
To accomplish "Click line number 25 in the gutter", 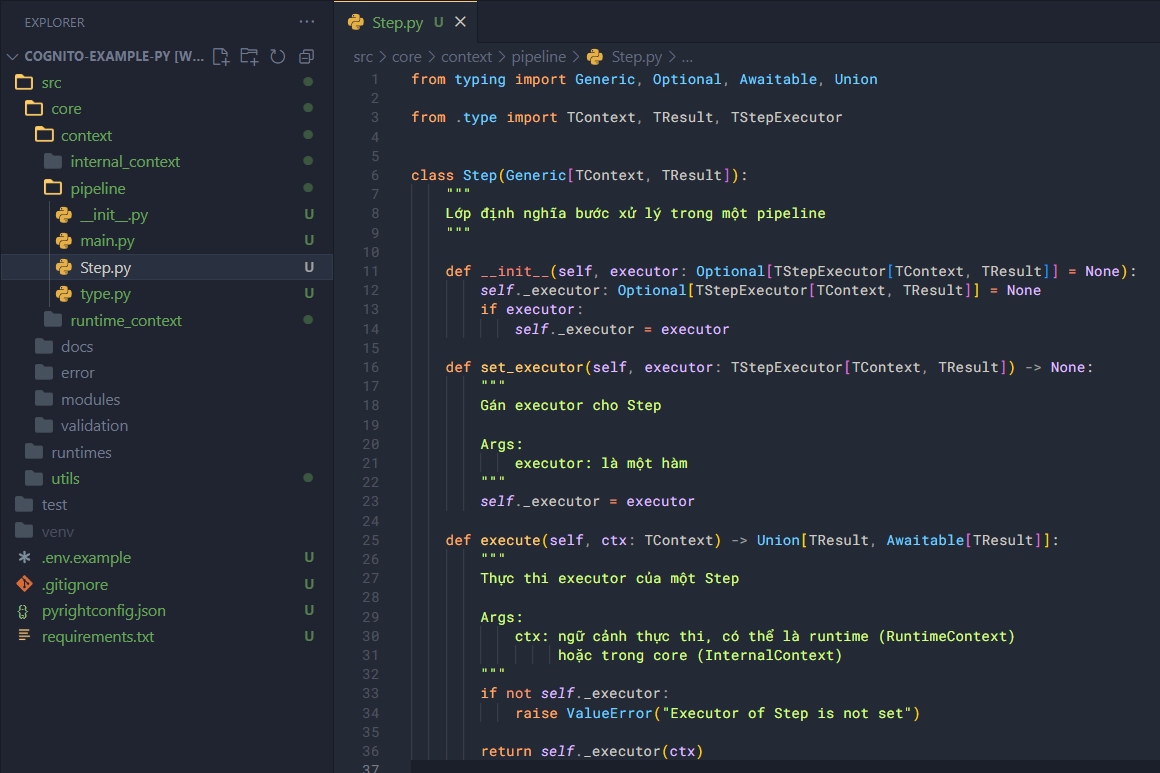I will pos(370,540).
